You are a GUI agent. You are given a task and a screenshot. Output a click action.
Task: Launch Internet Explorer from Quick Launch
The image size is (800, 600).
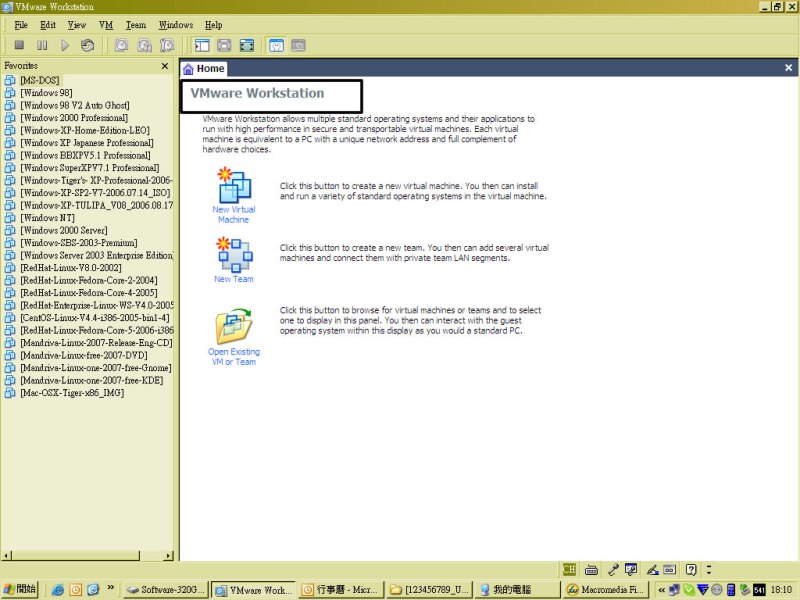(x=58, y=590)
